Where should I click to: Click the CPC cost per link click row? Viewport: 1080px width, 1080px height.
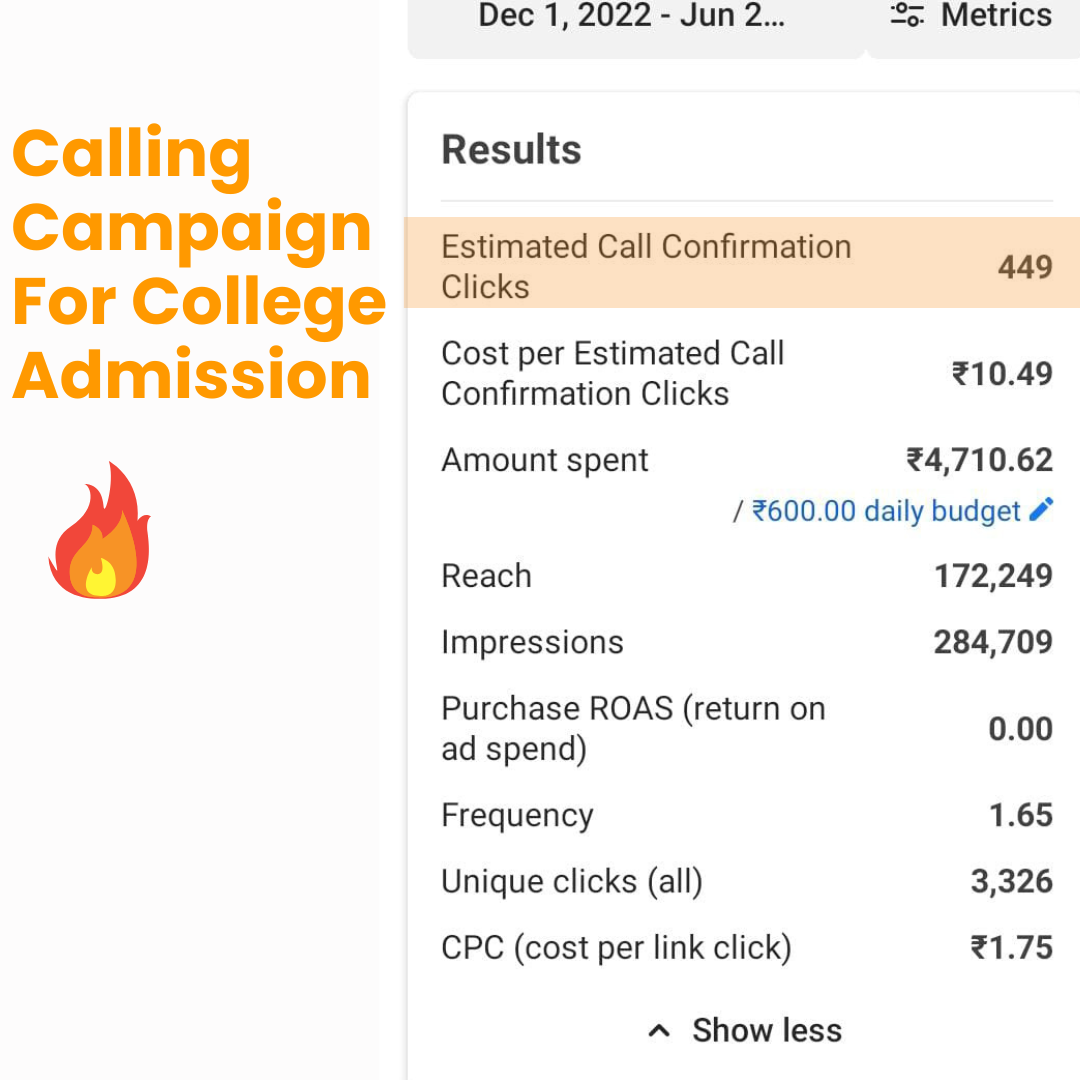[x=747, y=947]
